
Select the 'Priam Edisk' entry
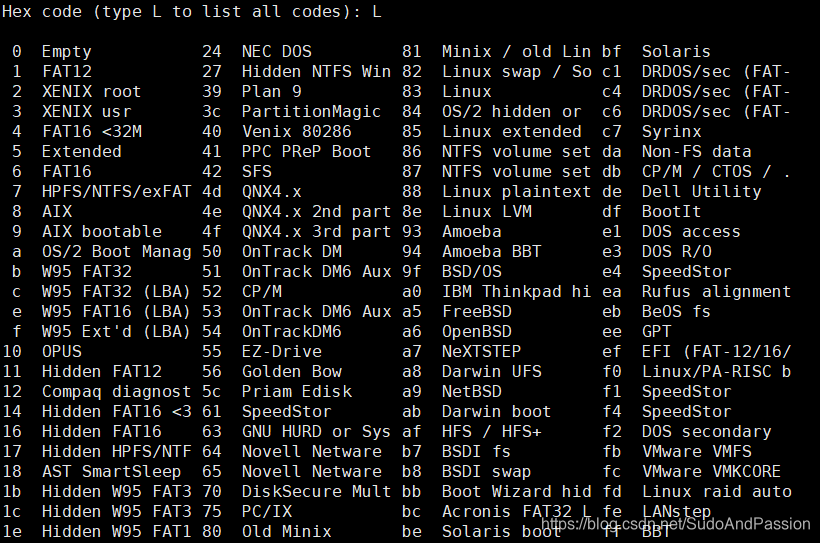pos(297,391)
